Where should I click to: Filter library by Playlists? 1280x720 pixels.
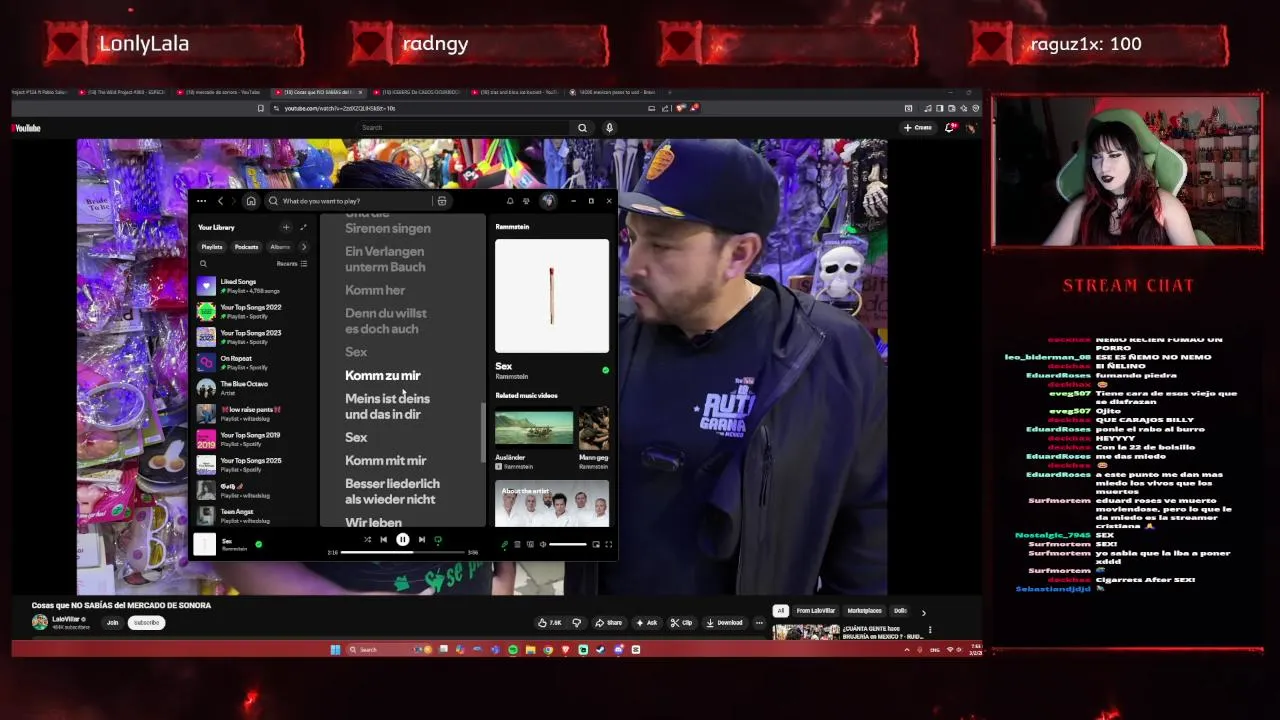[x=212, y=247]
